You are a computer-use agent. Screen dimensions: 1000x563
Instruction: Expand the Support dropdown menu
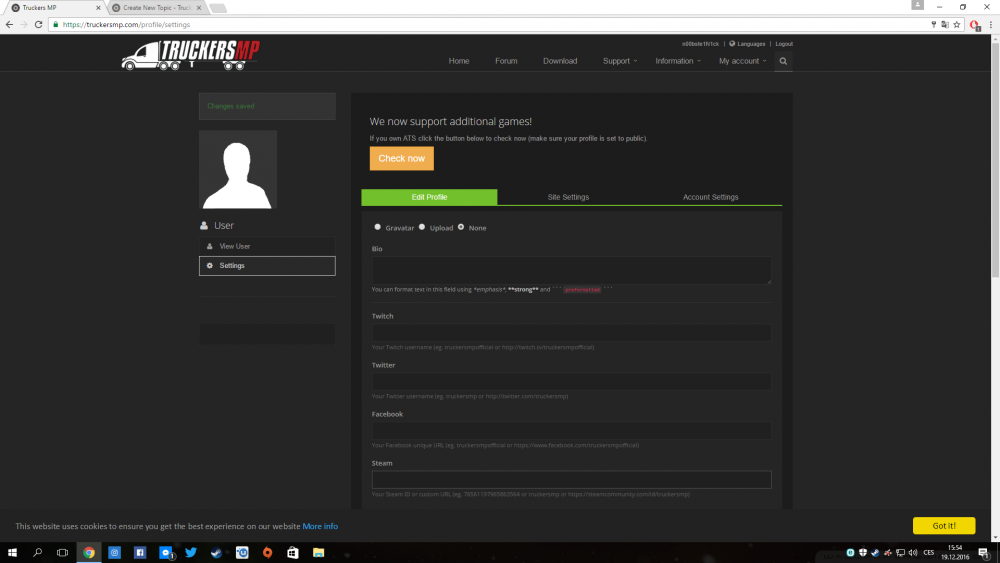click(620, 61)
